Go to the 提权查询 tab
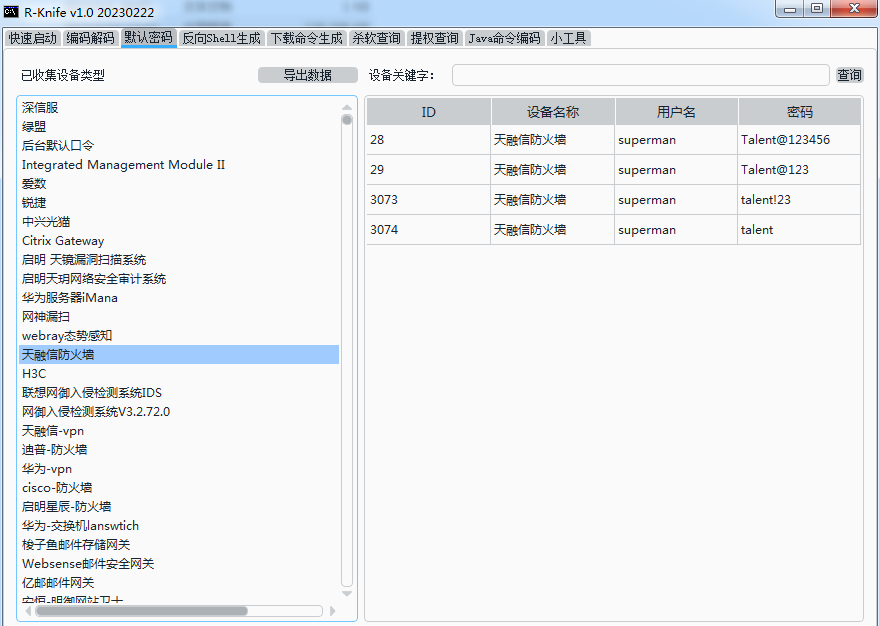The image size is (880, 626). pyautogui.click(x=434, y=38)
